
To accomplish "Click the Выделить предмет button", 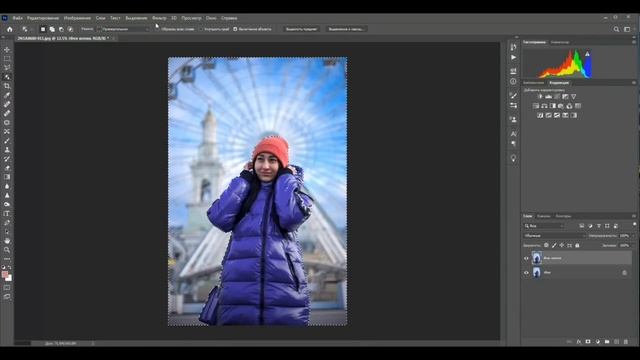I will (302, 29).
